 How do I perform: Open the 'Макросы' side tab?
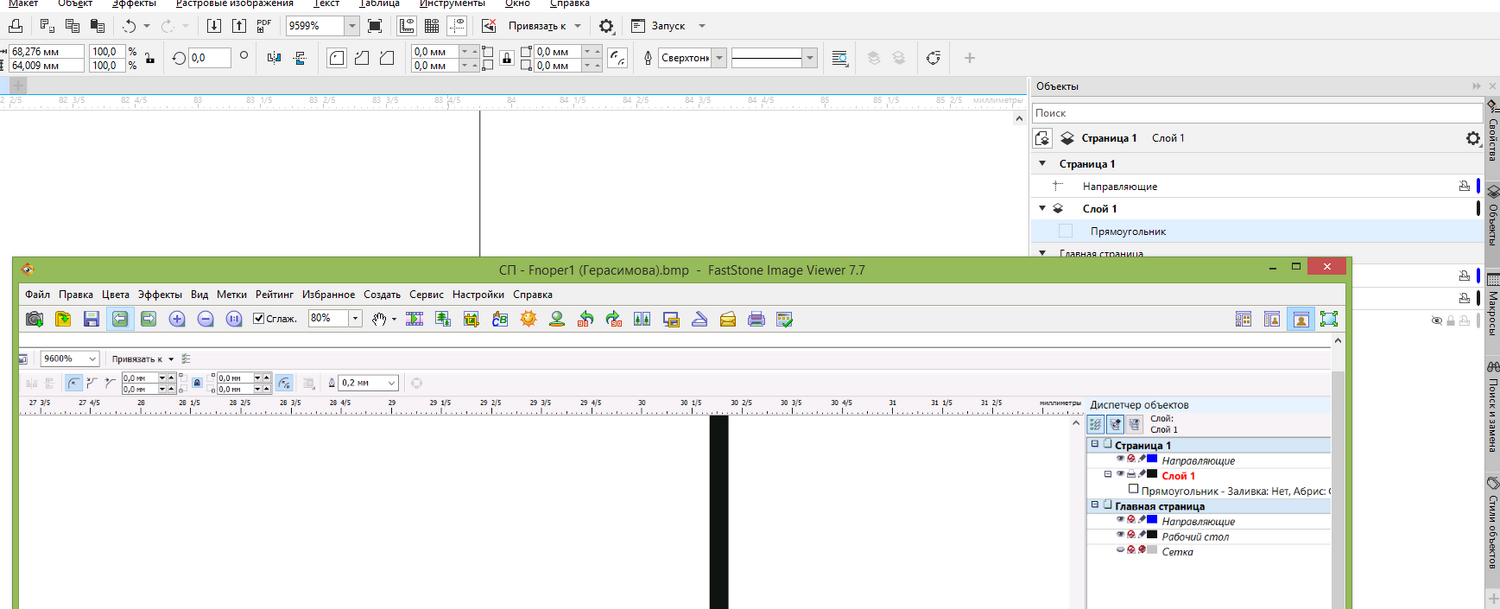tap(1492, 306)
